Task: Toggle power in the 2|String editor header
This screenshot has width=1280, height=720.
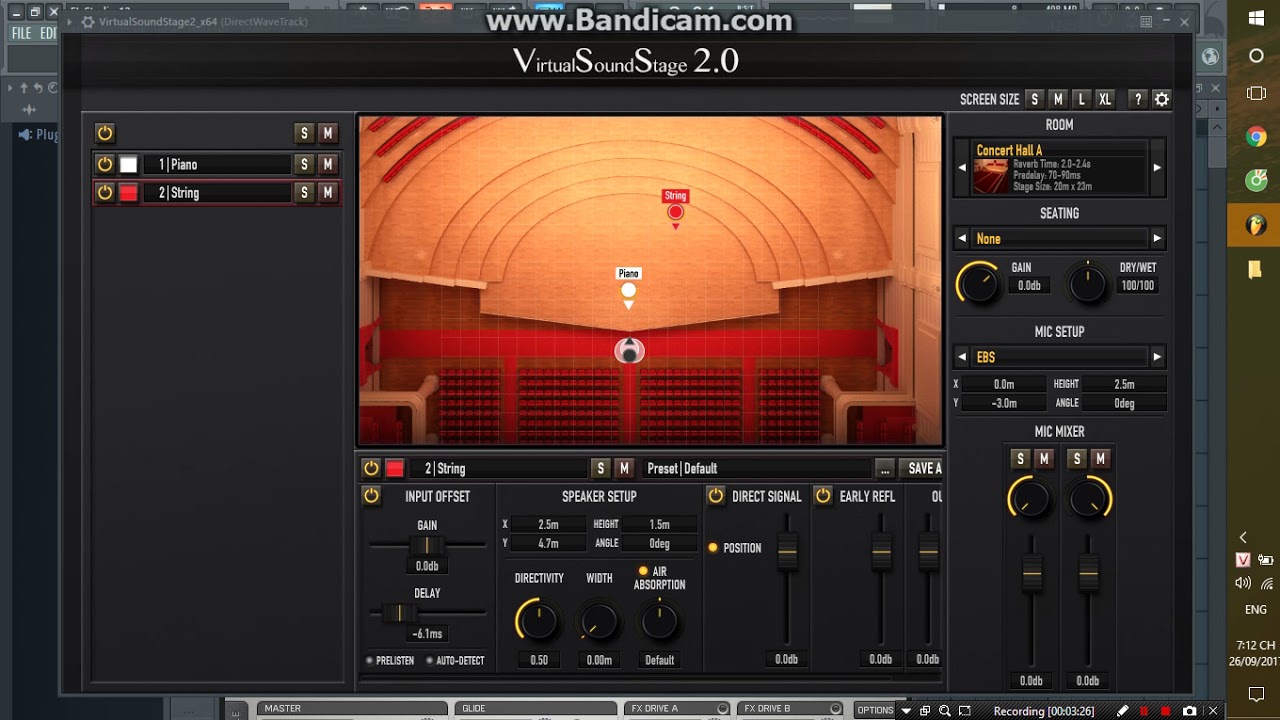Action: click(371, 468)
